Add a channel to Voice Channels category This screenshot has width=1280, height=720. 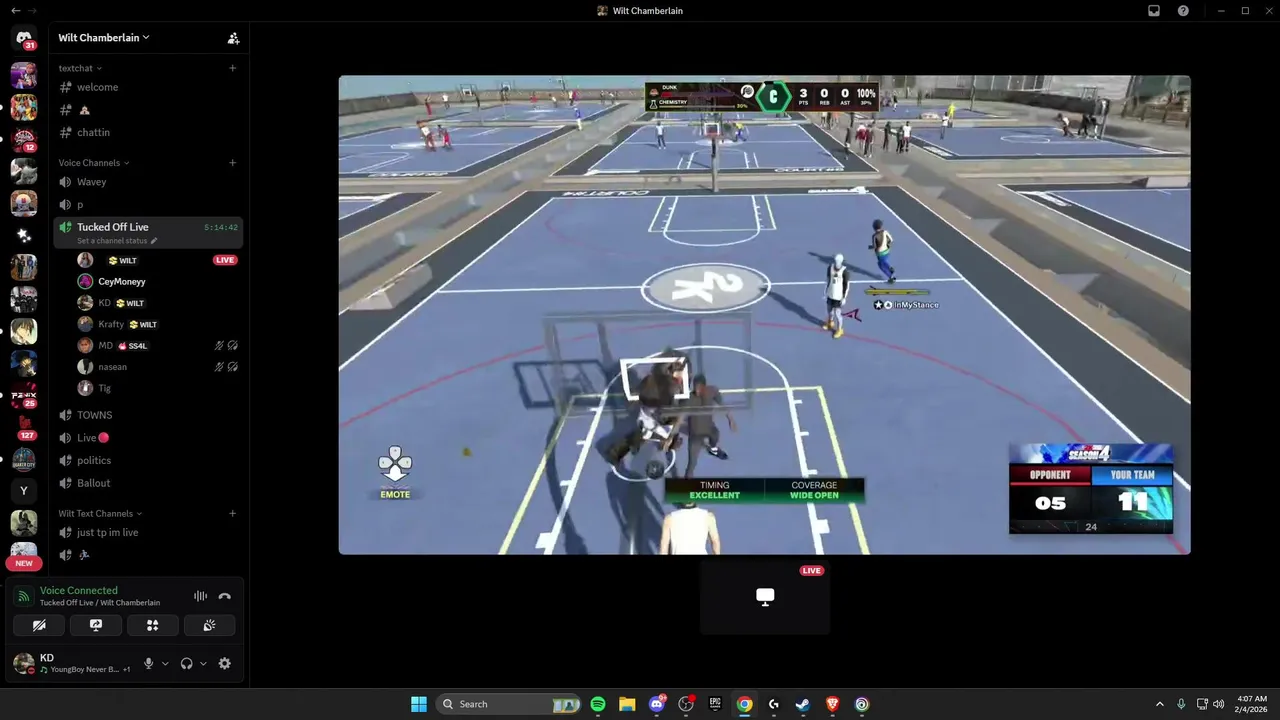[x=232, y=163]
